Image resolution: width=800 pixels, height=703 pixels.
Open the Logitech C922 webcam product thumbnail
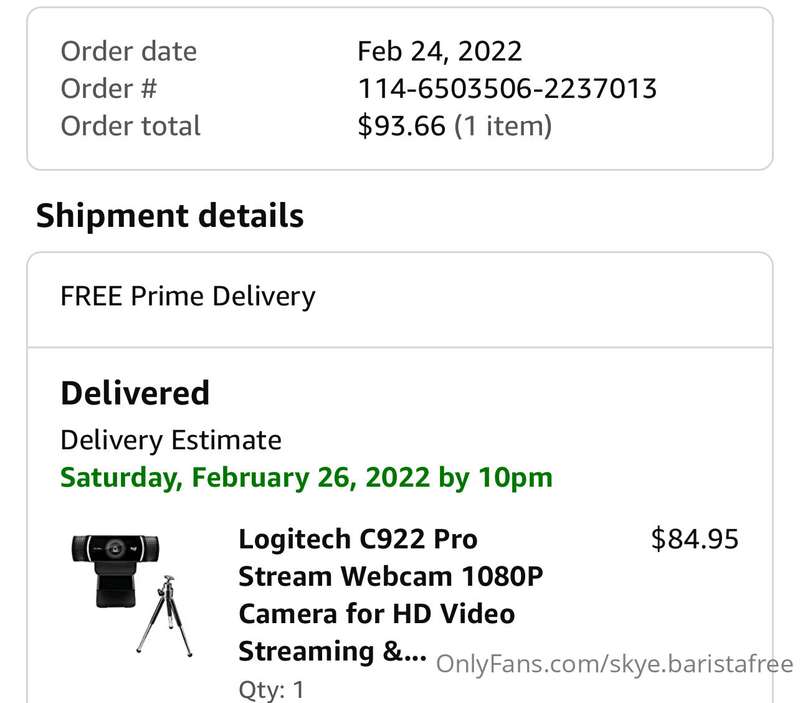(132, 594)
